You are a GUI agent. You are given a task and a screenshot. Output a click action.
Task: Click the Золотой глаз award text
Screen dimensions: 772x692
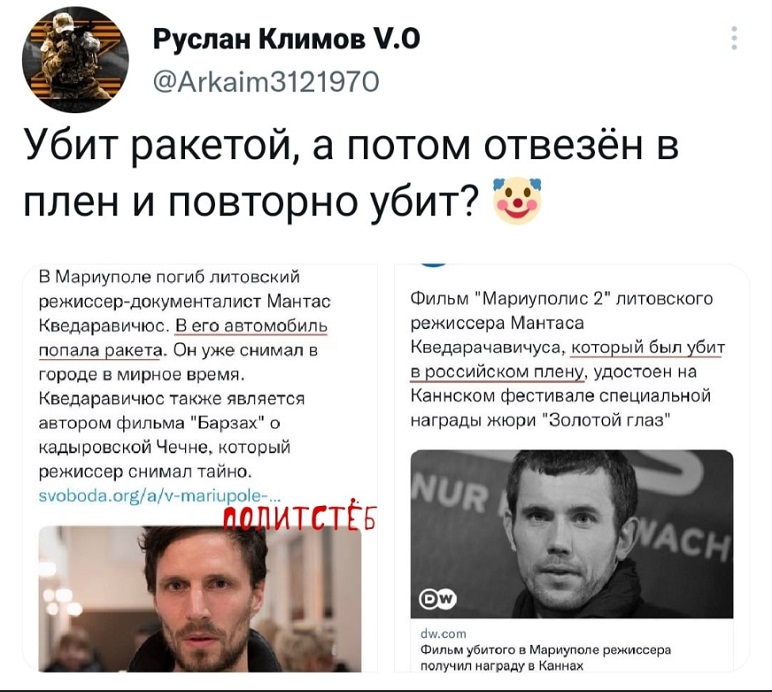(607, 420)
